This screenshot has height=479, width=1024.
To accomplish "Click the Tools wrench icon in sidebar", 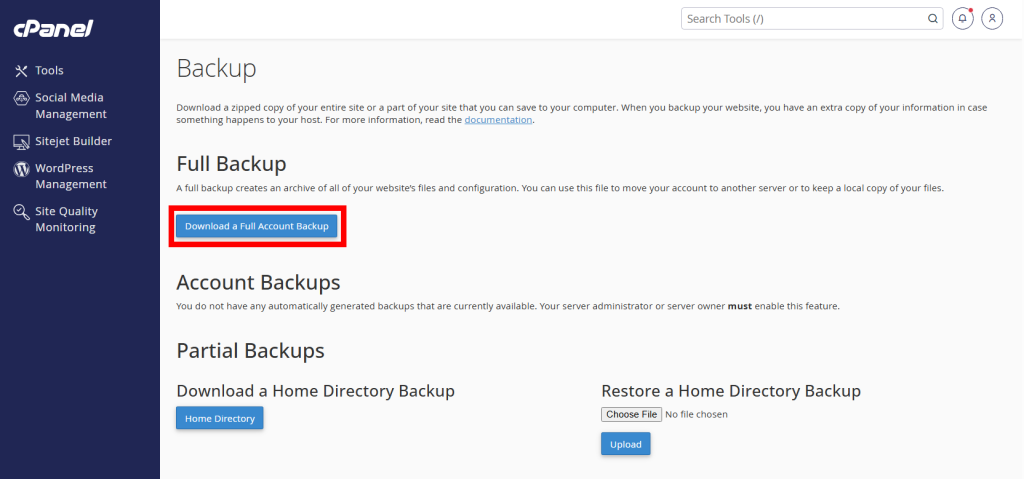I will tap(21, 71).
